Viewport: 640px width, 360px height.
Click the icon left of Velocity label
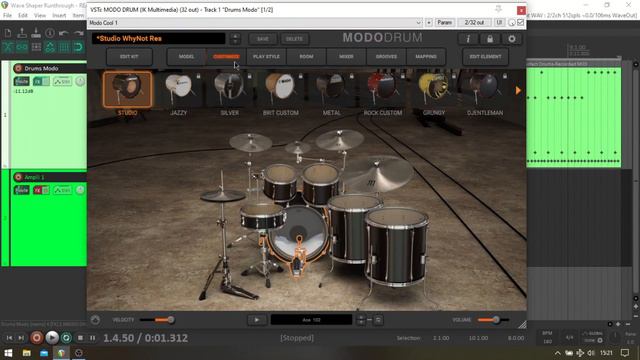pyautogui.click(x=96, y=320)
